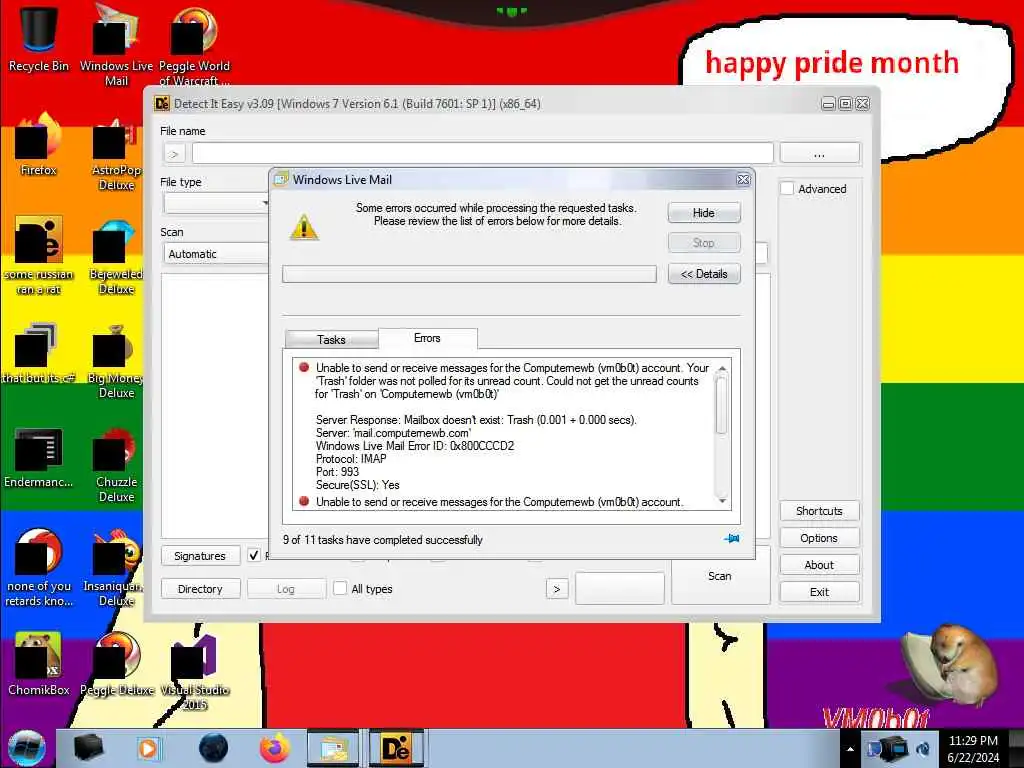Click the 'Protocol: IMAP' line

point(351,458)
